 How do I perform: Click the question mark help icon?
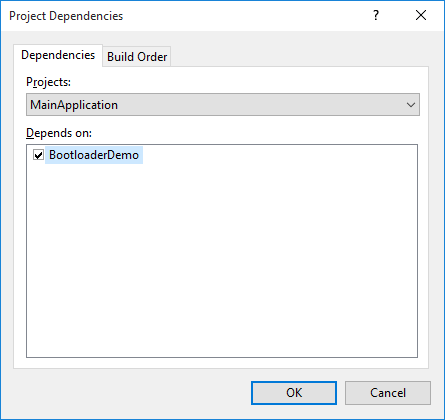click(376, 15)
